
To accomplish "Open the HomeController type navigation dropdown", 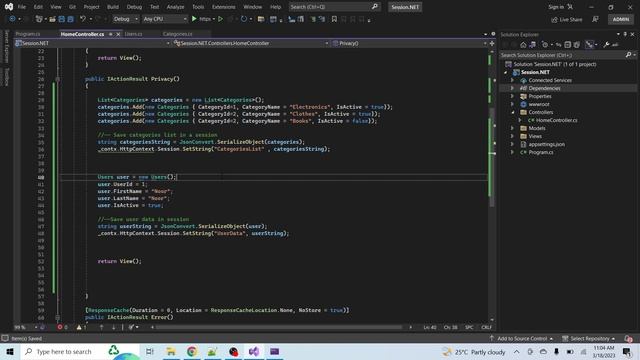I will [x=251, y=43].
